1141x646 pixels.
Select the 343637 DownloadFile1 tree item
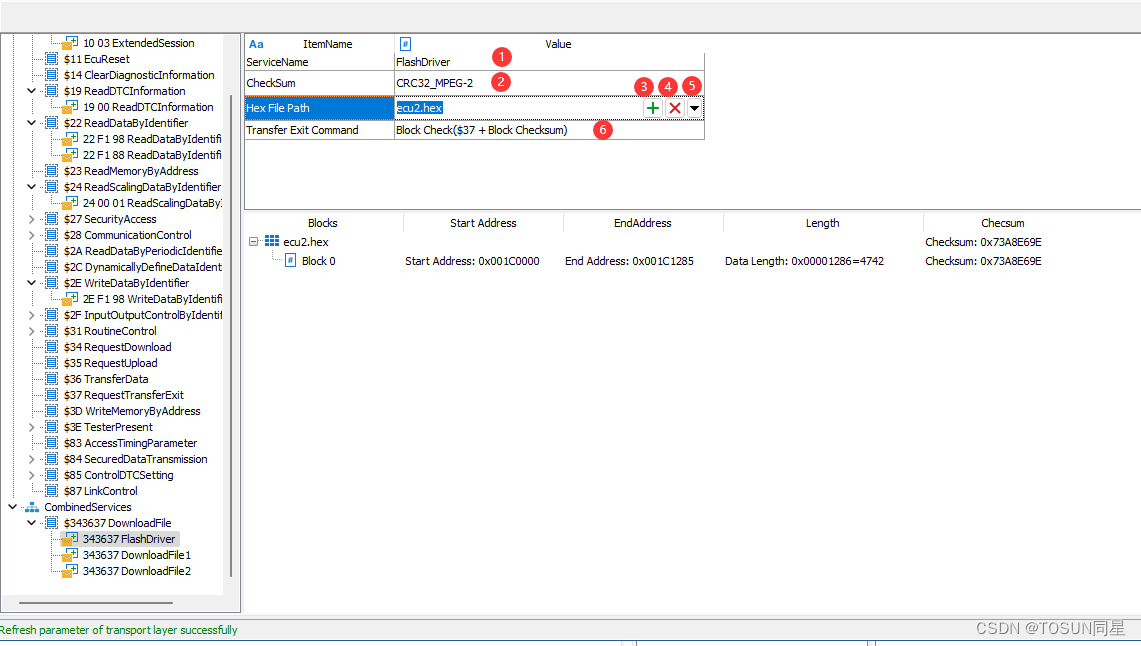coord(137,555)
